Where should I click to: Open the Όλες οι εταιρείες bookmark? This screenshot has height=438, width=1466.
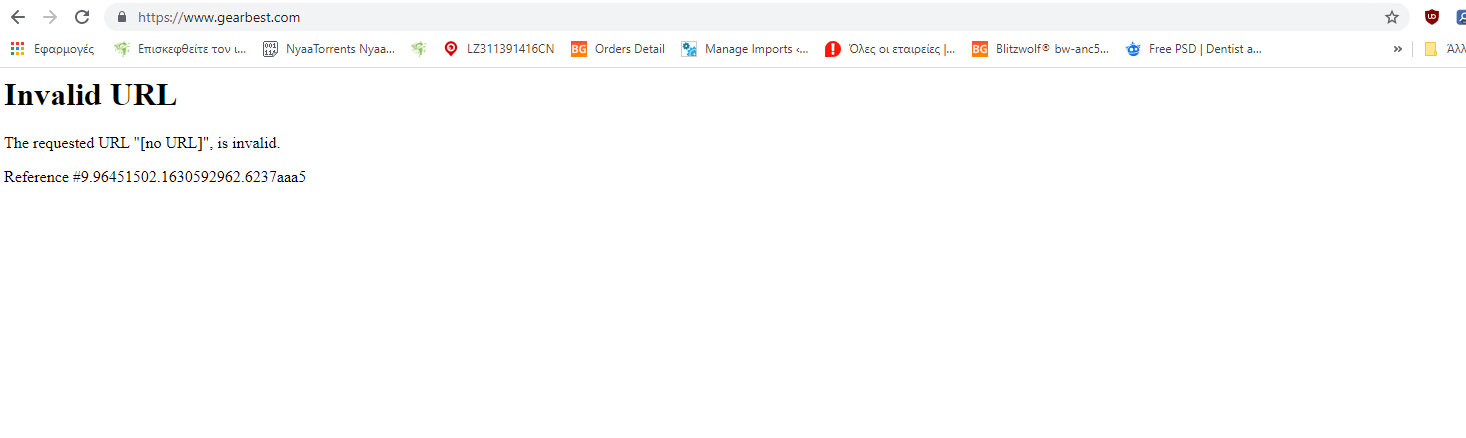(890, 49)
